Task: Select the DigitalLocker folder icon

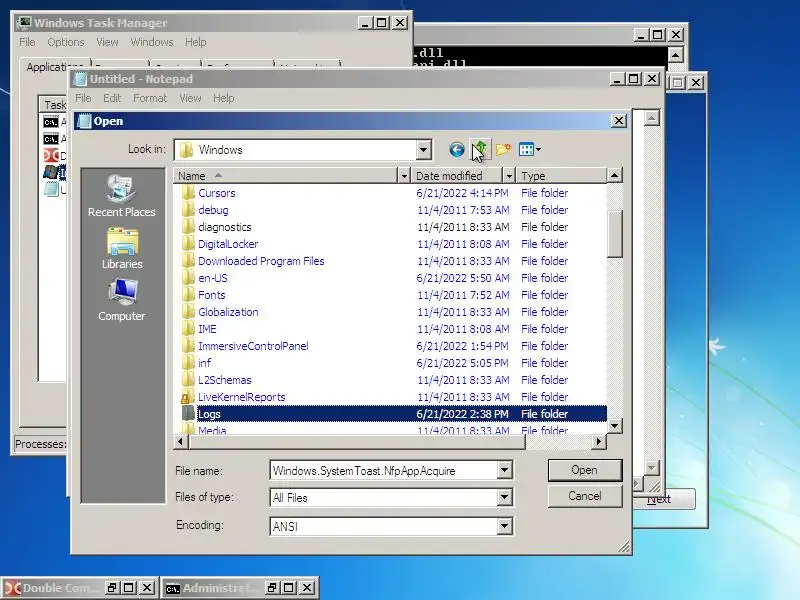Action: (x=188, y=244)
